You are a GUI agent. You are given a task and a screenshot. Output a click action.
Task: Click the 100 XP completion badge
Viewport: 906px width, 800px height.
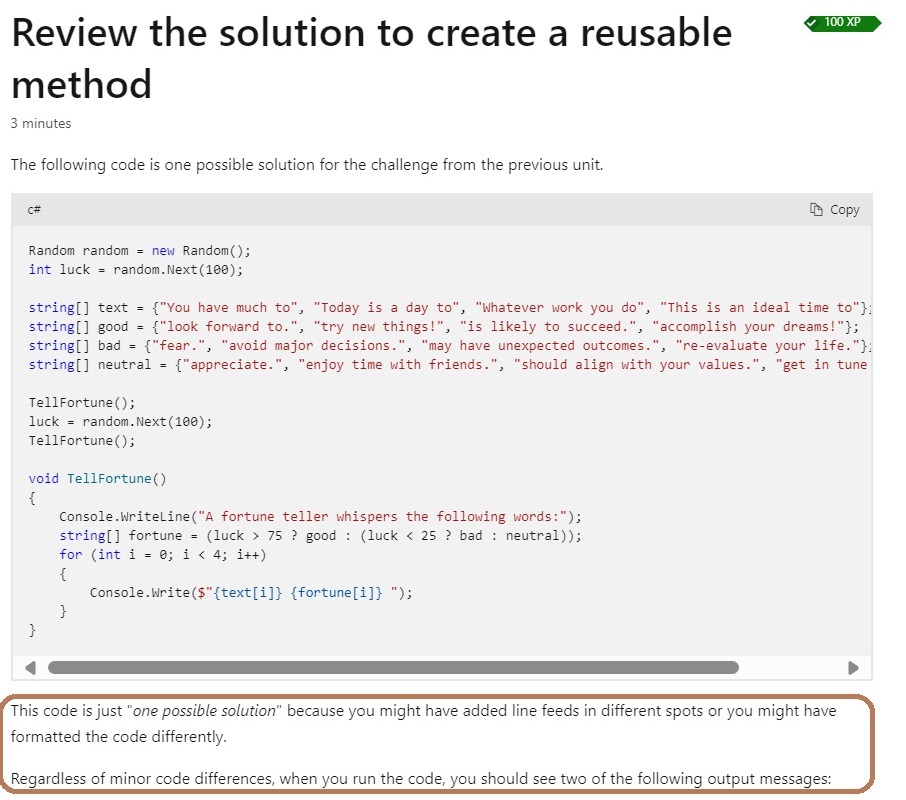840,23
